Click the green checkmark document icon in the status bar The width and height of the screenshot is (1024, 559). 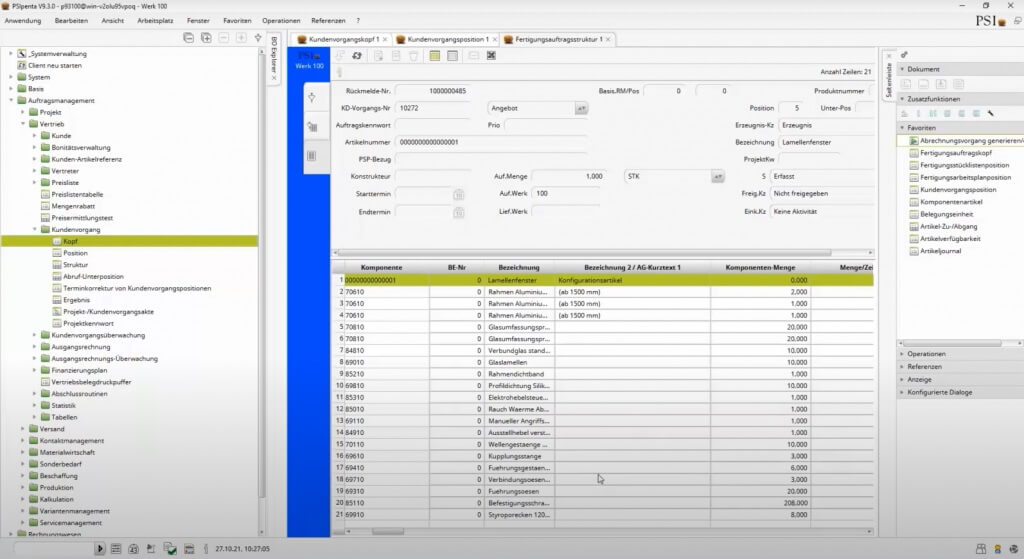[x=171, y=549]
